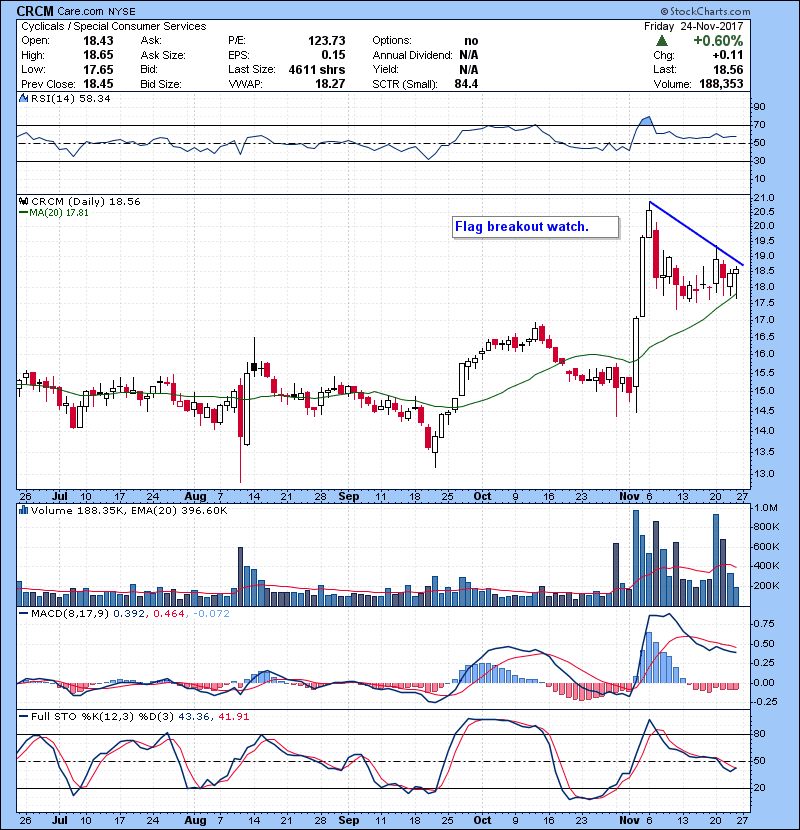Image resolution: width=800 pixels, height=830 pixels.
Task: Click the green up-arrow change indicator
Action: coord(661,41)
